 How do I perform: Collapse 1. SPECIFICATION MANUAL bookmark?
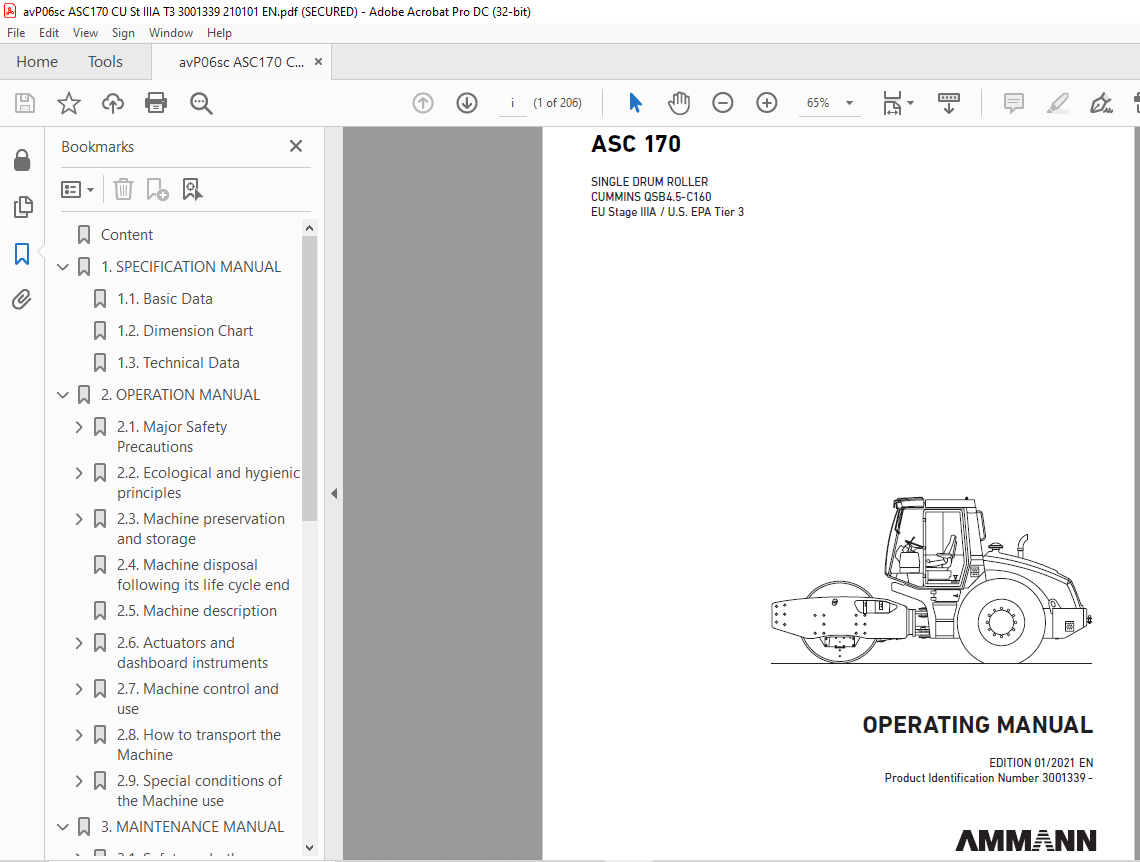coord(63,267)
